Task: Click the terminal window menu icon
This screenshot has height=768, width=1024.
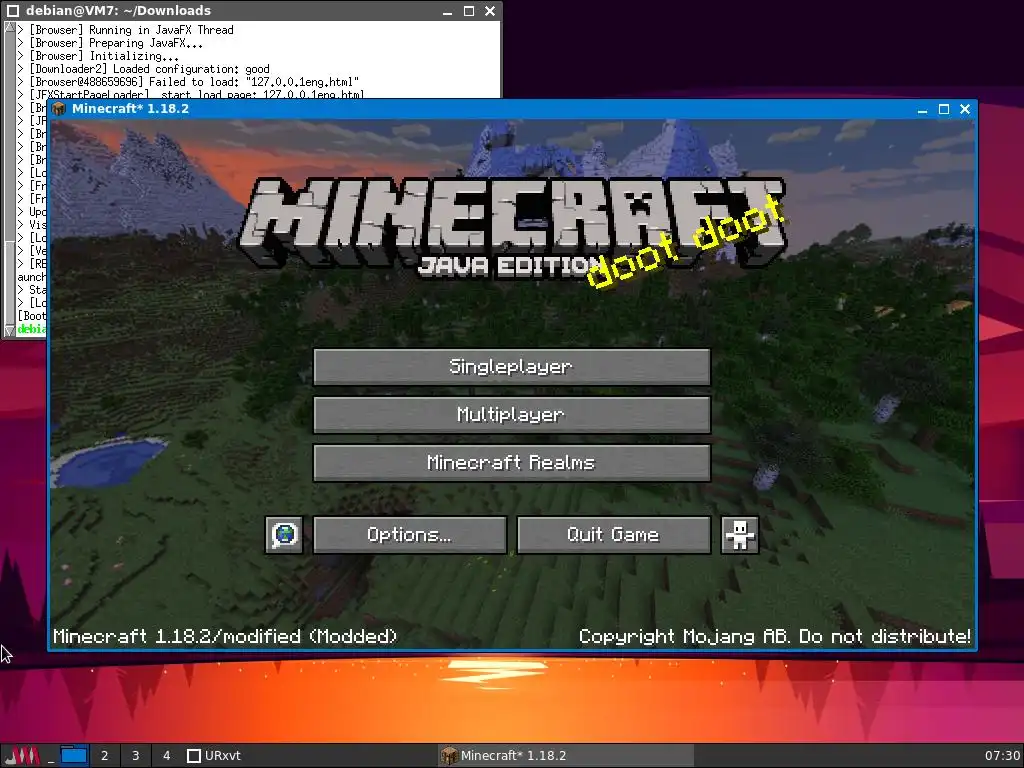Action: 12,10
